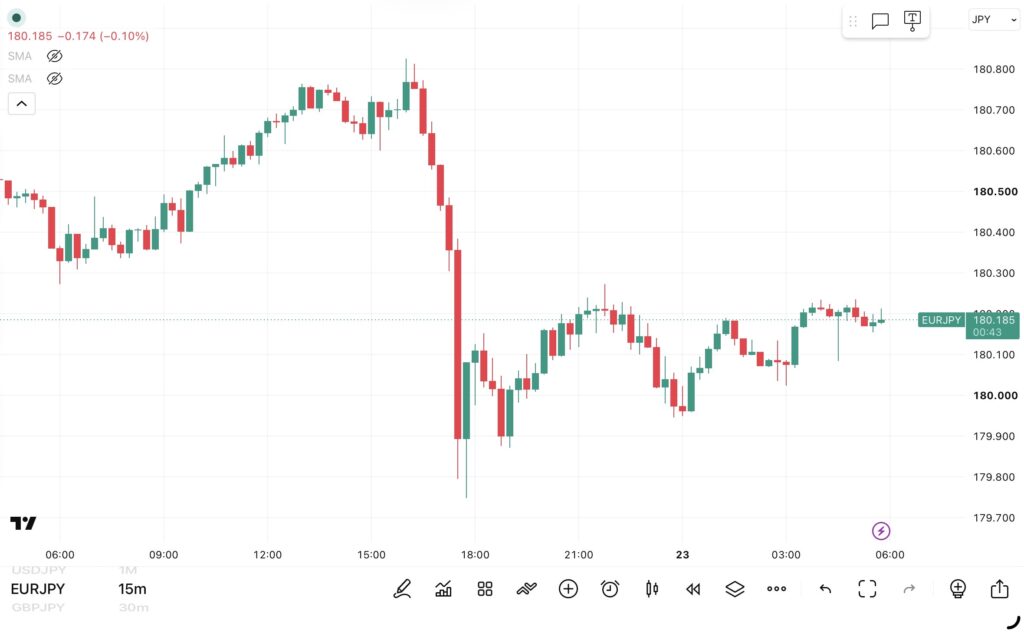This screenshot has width=1024, height=633.
Task: Select the EURJPY symbol name
Action: [x=38, y=589]
